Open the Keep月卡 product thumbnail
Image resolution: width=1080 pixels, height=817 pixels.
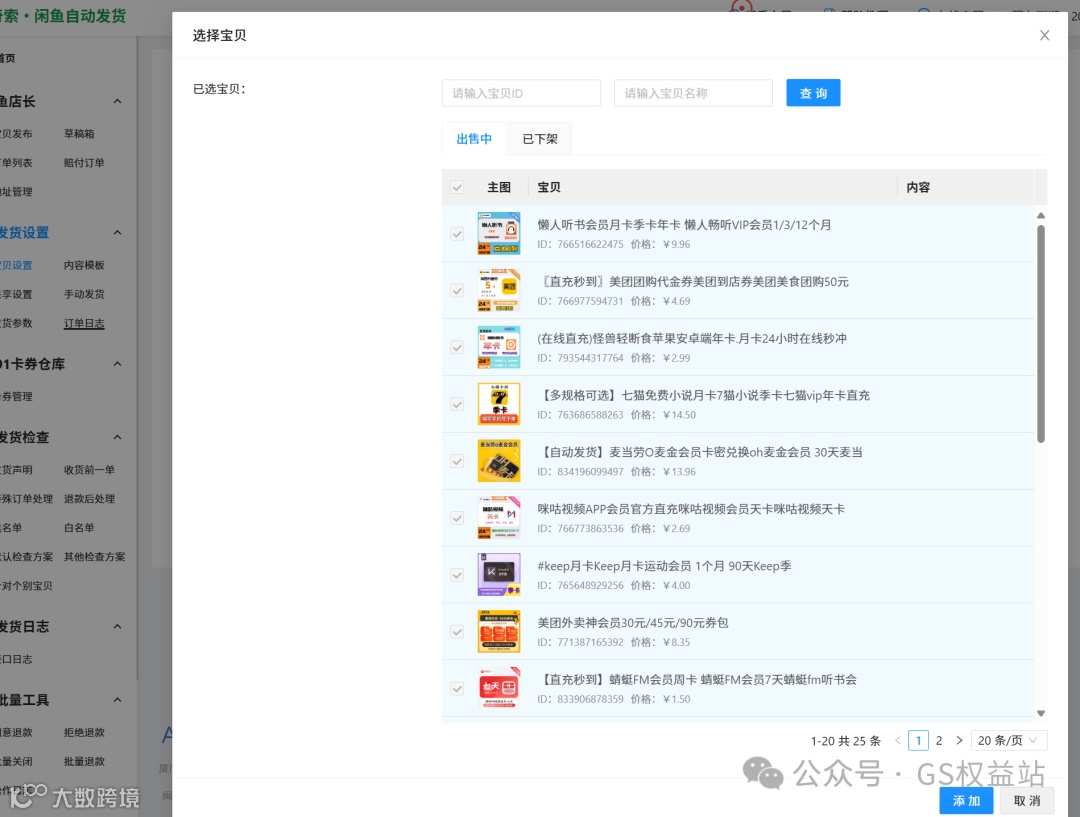(x=499, y=575)
